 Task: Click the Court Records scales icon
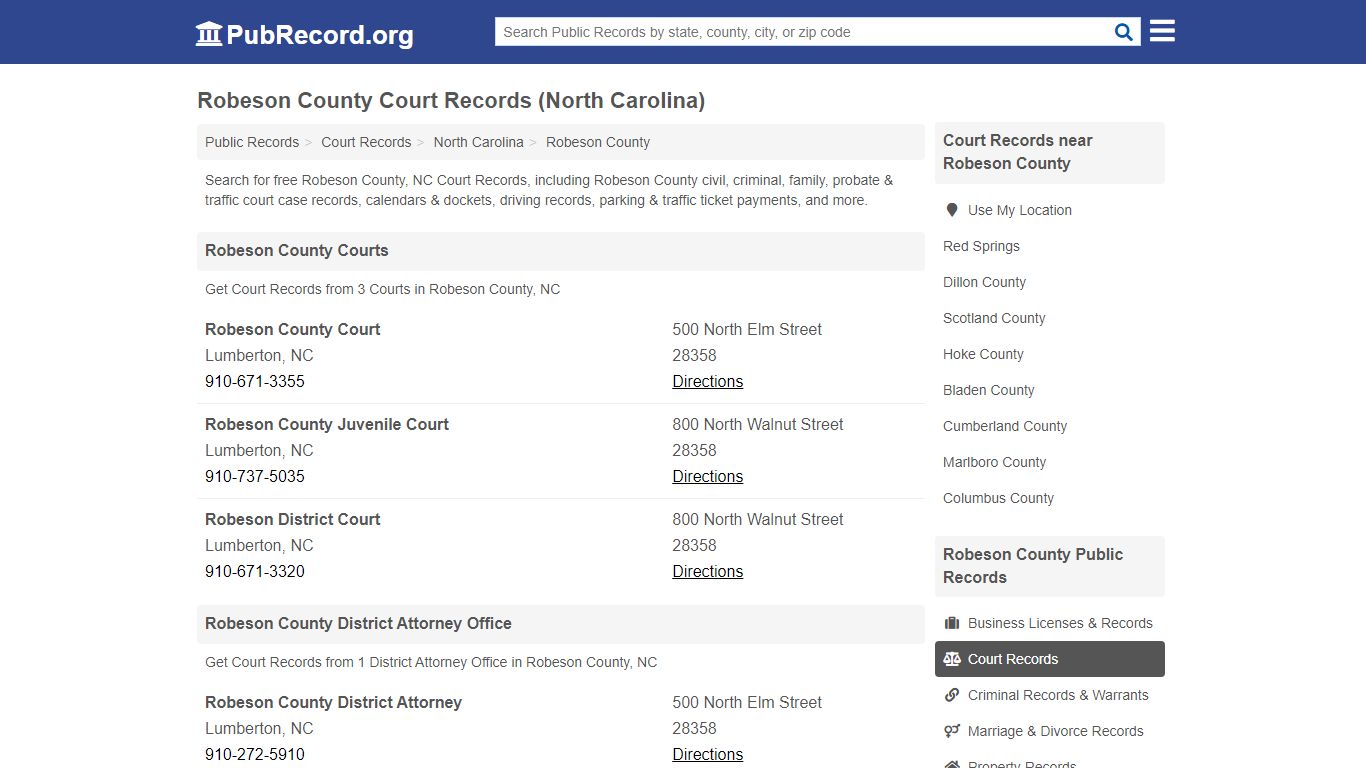click(x=952, y=659)
